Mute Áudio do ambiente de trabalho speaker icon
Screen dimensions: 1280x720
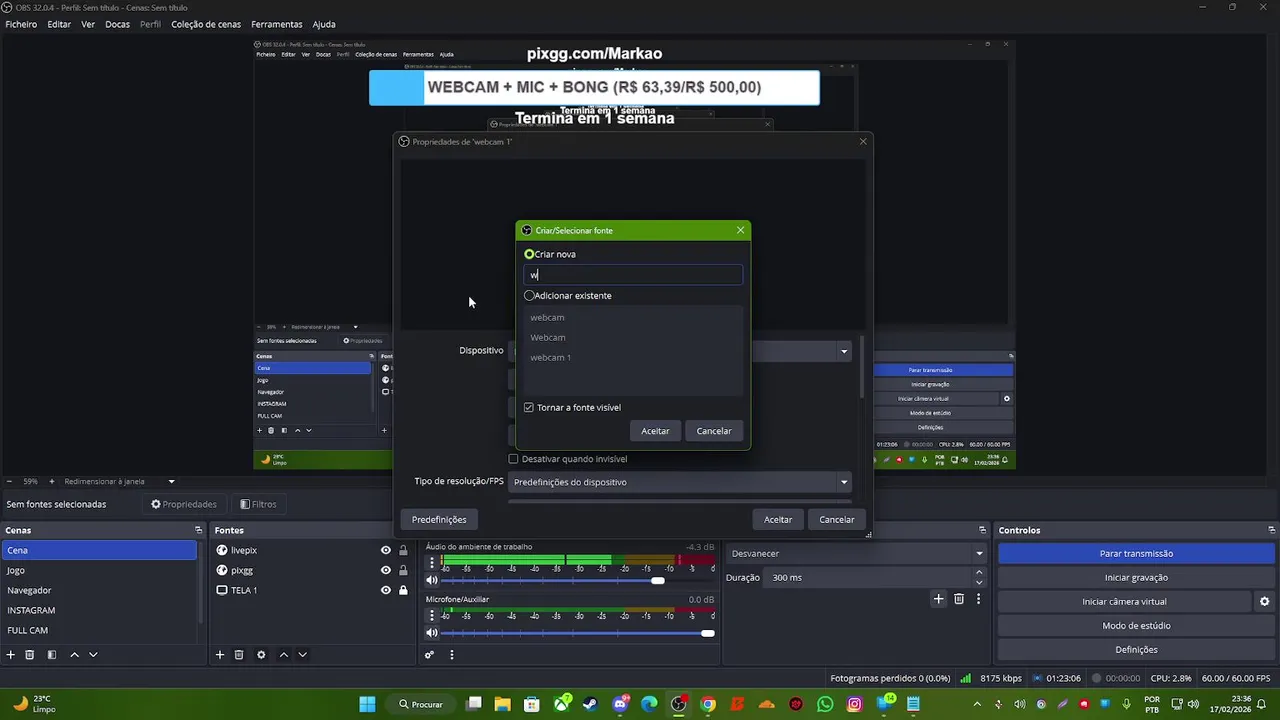click(432, 580)
